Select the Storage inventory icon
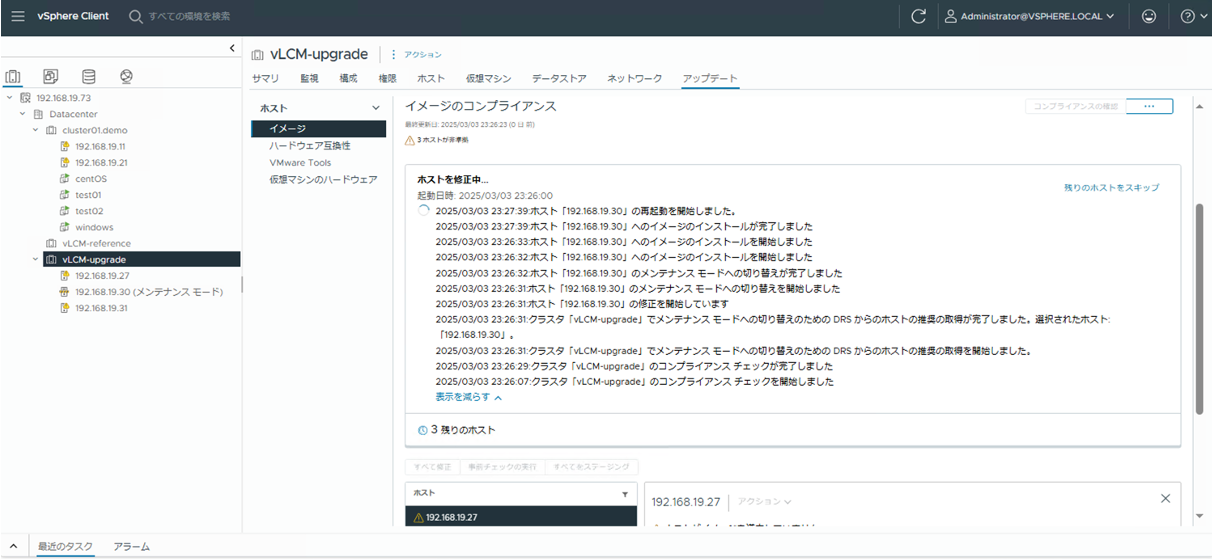 89,77
